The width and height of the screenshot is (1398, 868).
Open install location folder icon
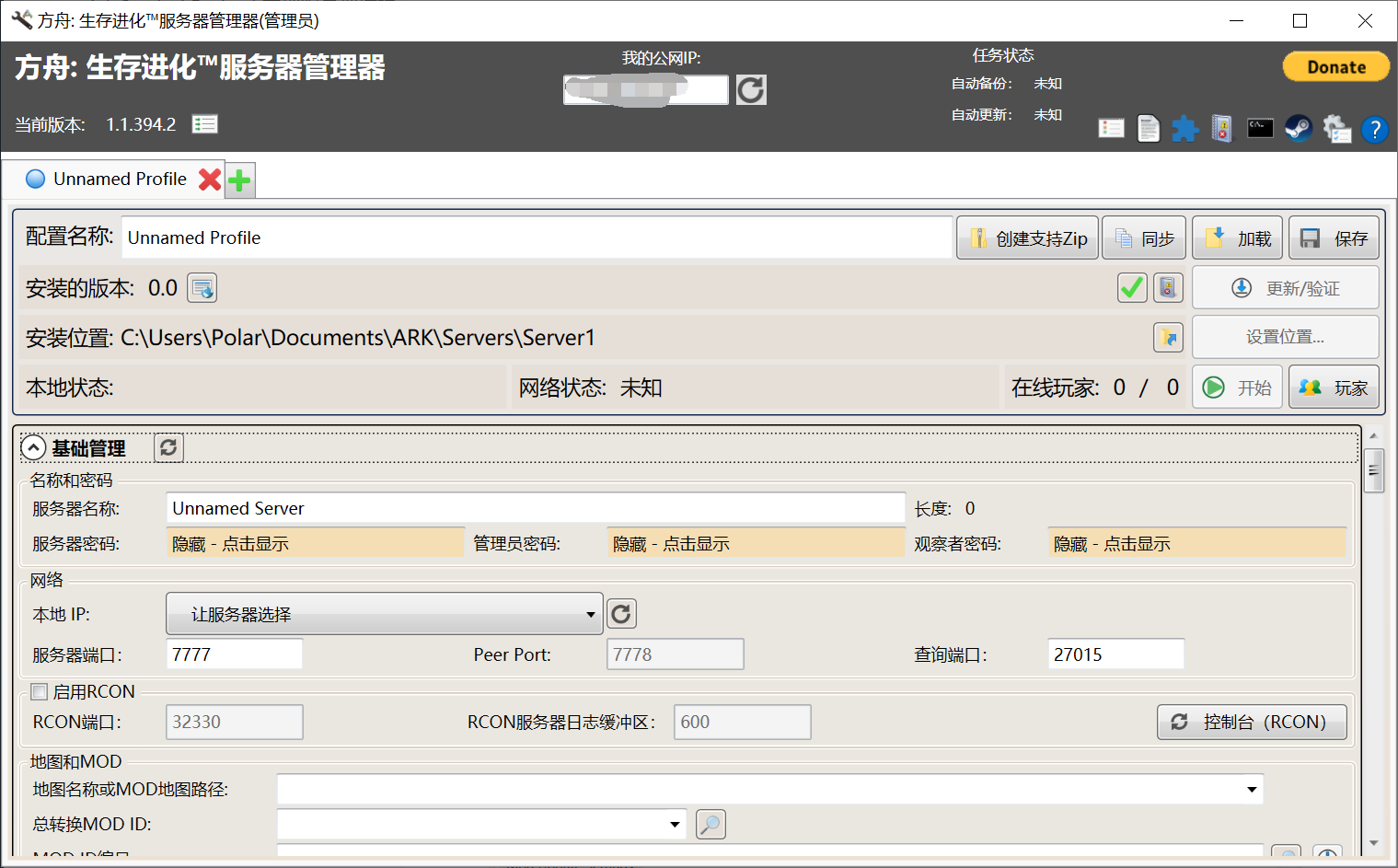pos(1168,338)
